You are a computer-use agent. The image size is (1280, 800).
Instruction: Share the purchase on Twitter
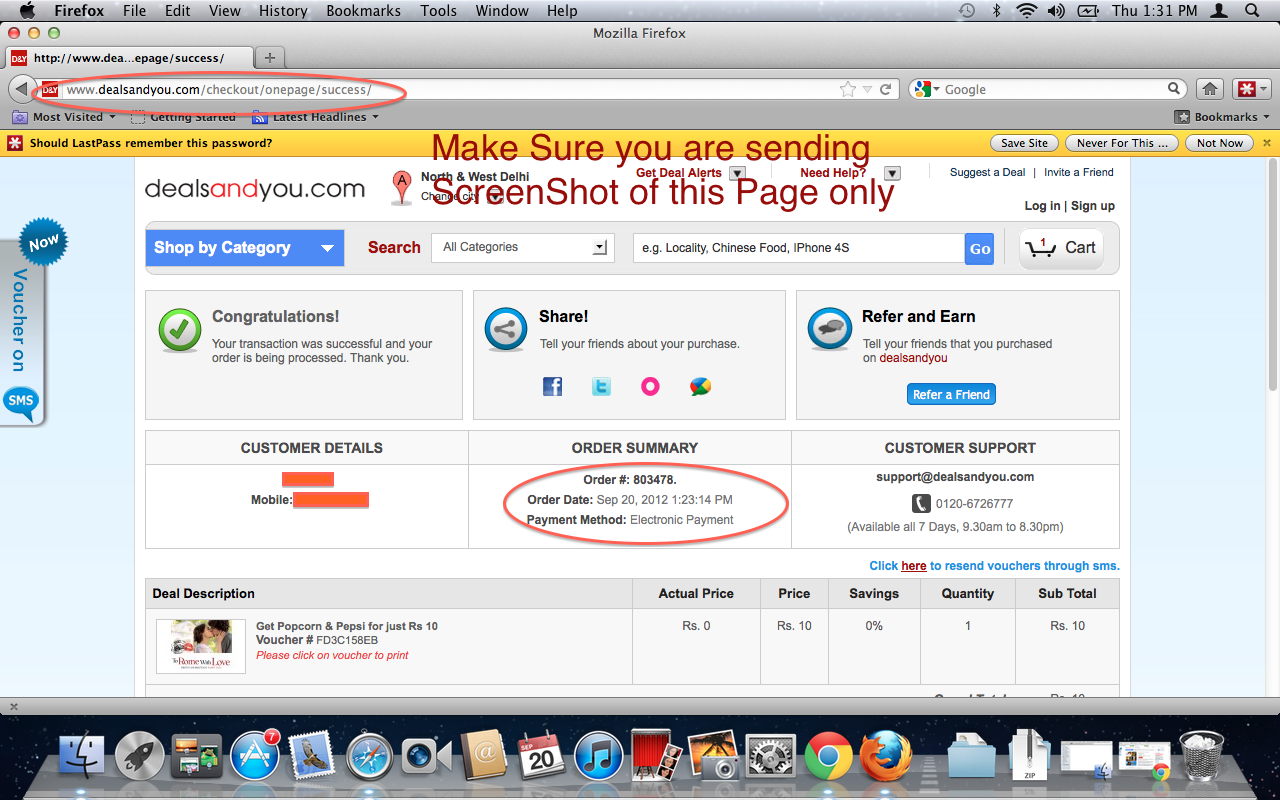click(x=601, y=386)
